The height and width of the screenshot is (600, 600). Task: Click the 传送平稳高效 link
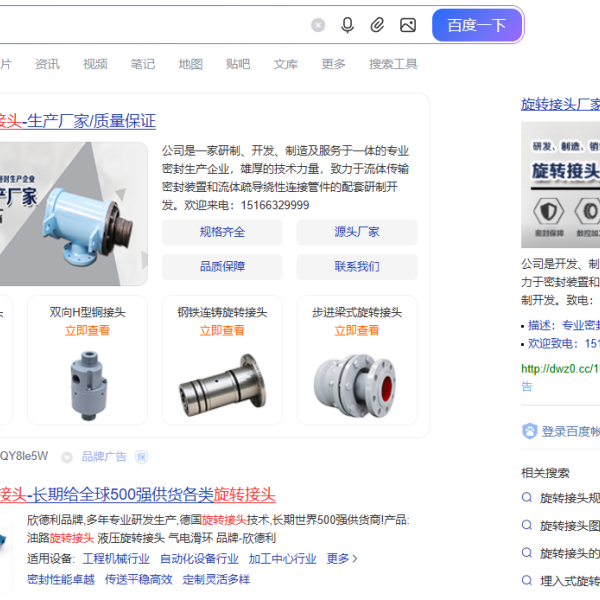(x=139, y=579)
